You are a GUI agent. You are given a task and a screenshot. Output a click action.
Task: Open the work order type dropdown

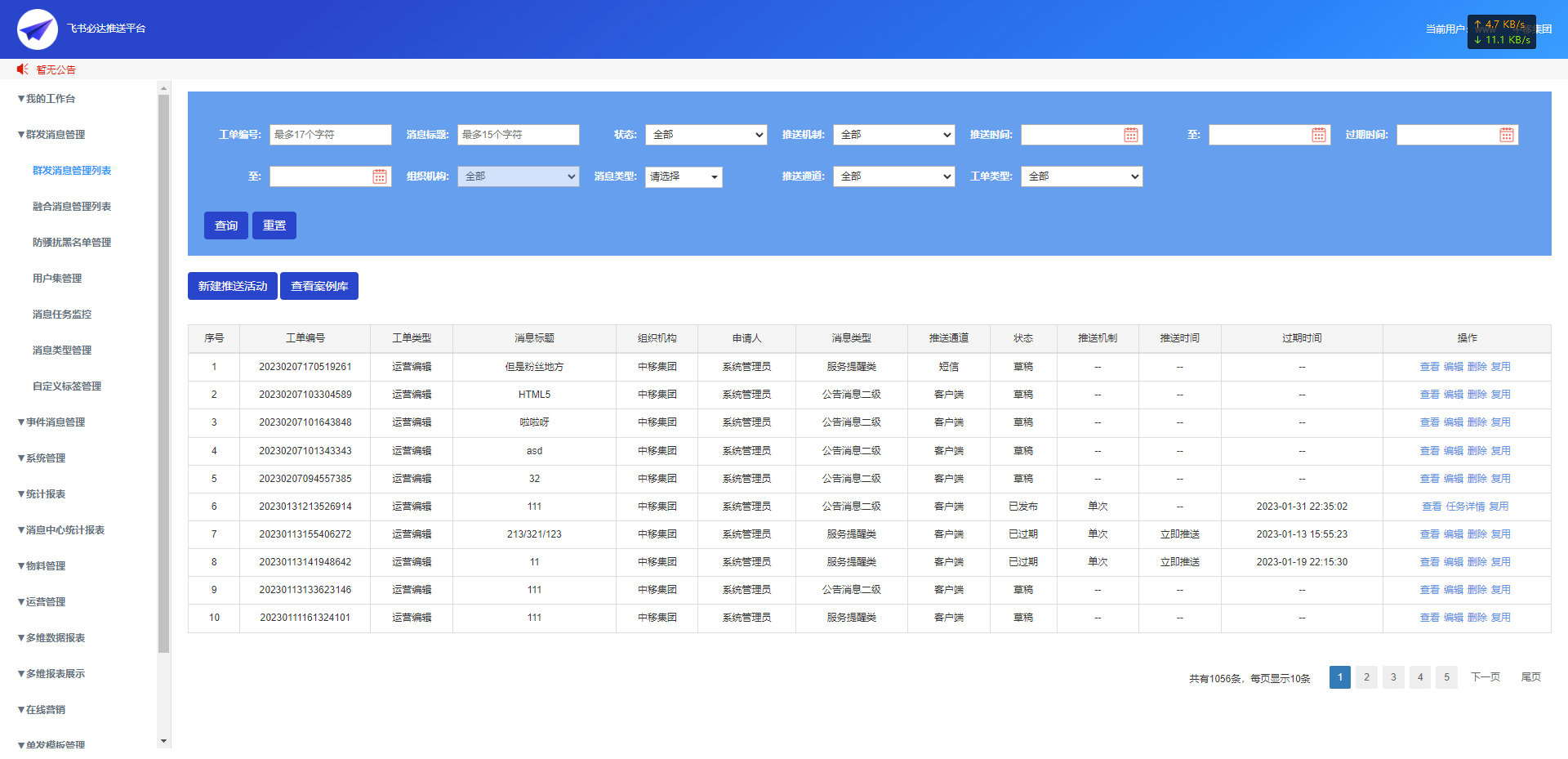tap(1081, 176)
